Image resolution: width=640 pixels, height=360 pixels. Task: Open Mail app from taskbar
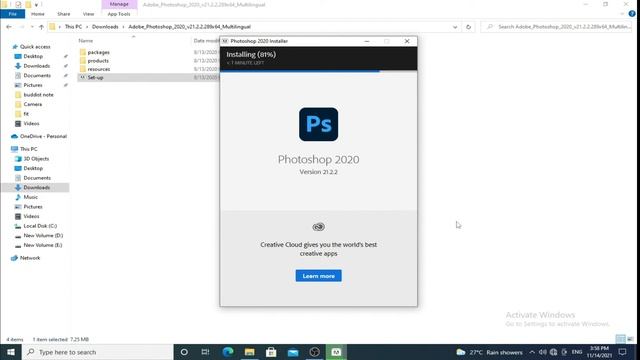[293, 352]
